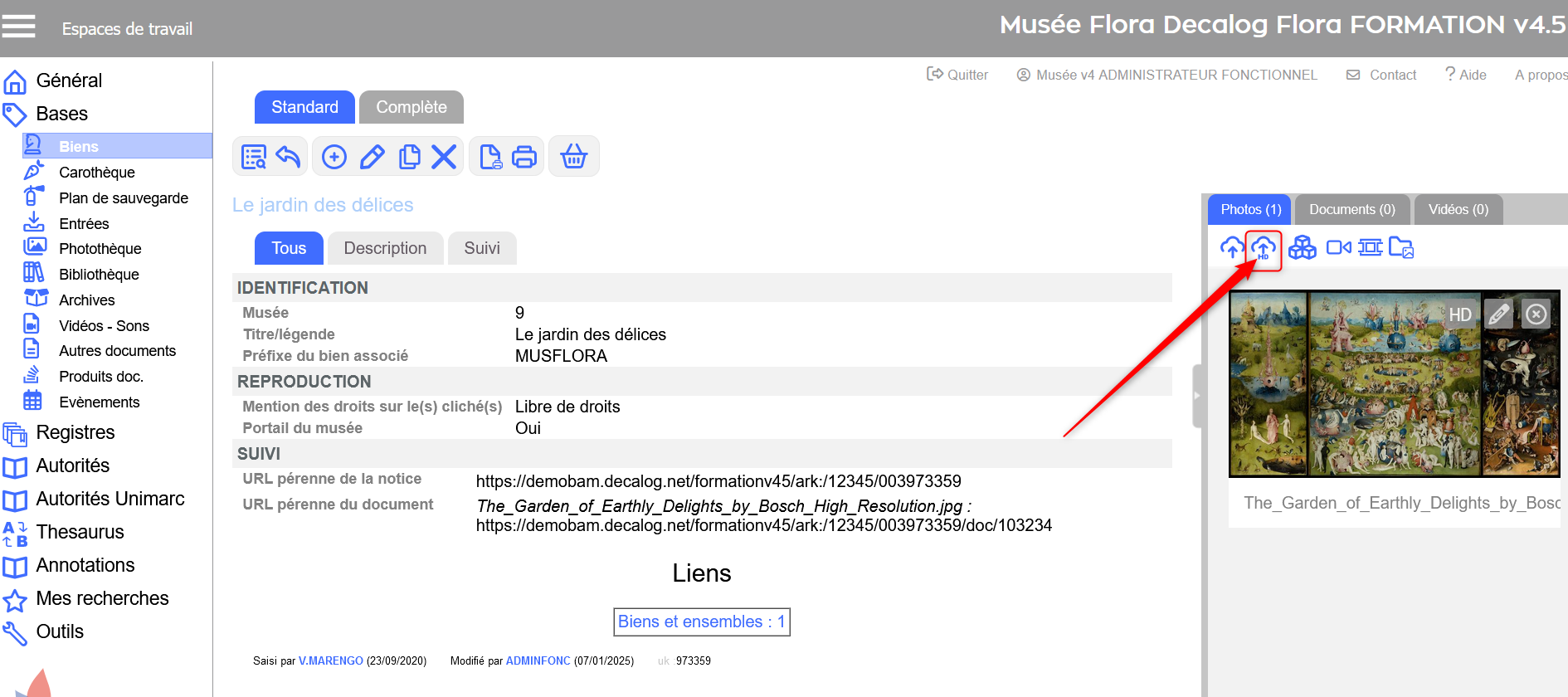
Task: Open the hamburger menu at top left
Action: click(x=18, y=27)
